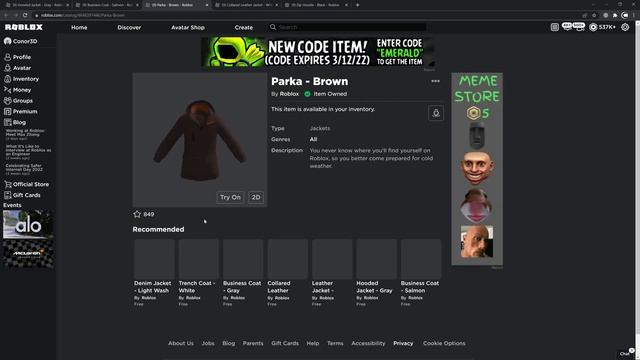This screenshot has height=360, width=640.
Task: Open the Premium sidebar icon
Action: point(7,111)
